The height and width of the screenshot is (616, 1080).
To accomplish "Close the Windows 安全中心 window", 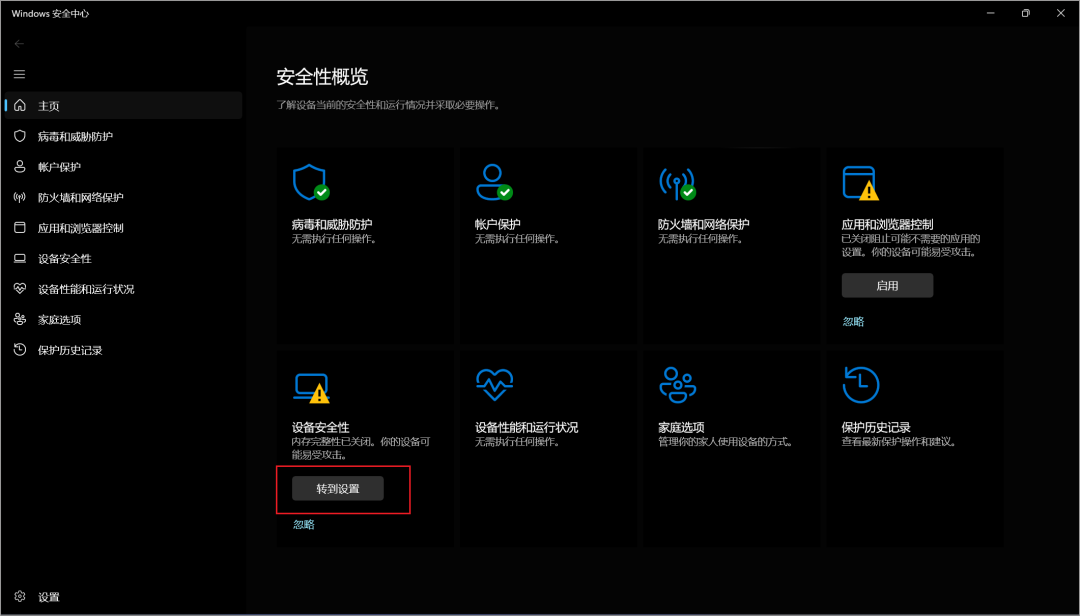I will (1061, 13).
